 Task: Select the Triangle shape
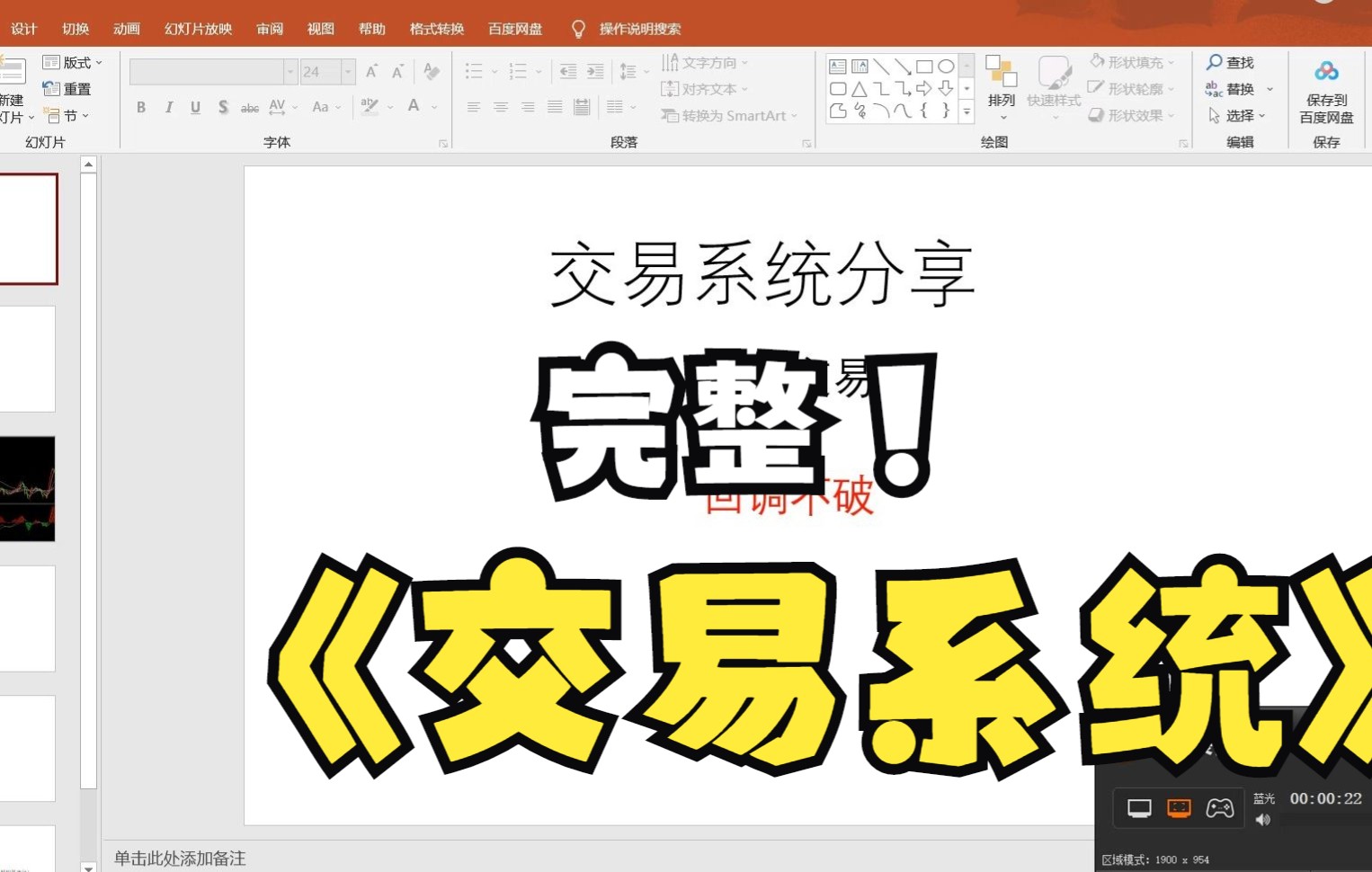coord(860,89)
